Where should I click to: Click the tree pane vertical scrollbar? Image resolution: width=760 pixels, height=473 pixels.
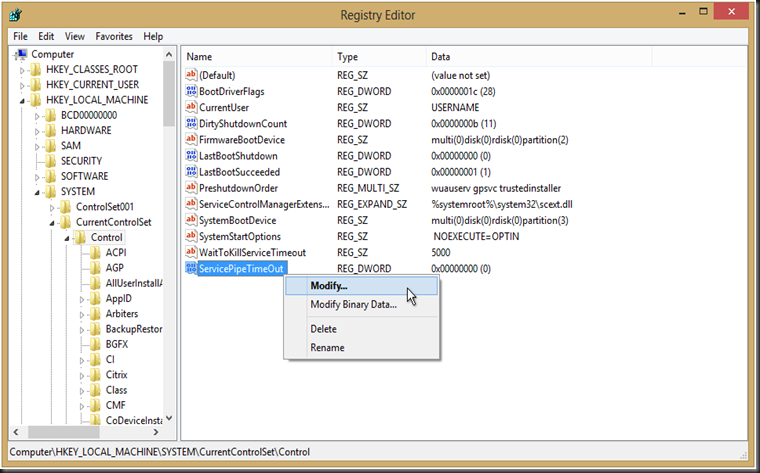(169, 250)
